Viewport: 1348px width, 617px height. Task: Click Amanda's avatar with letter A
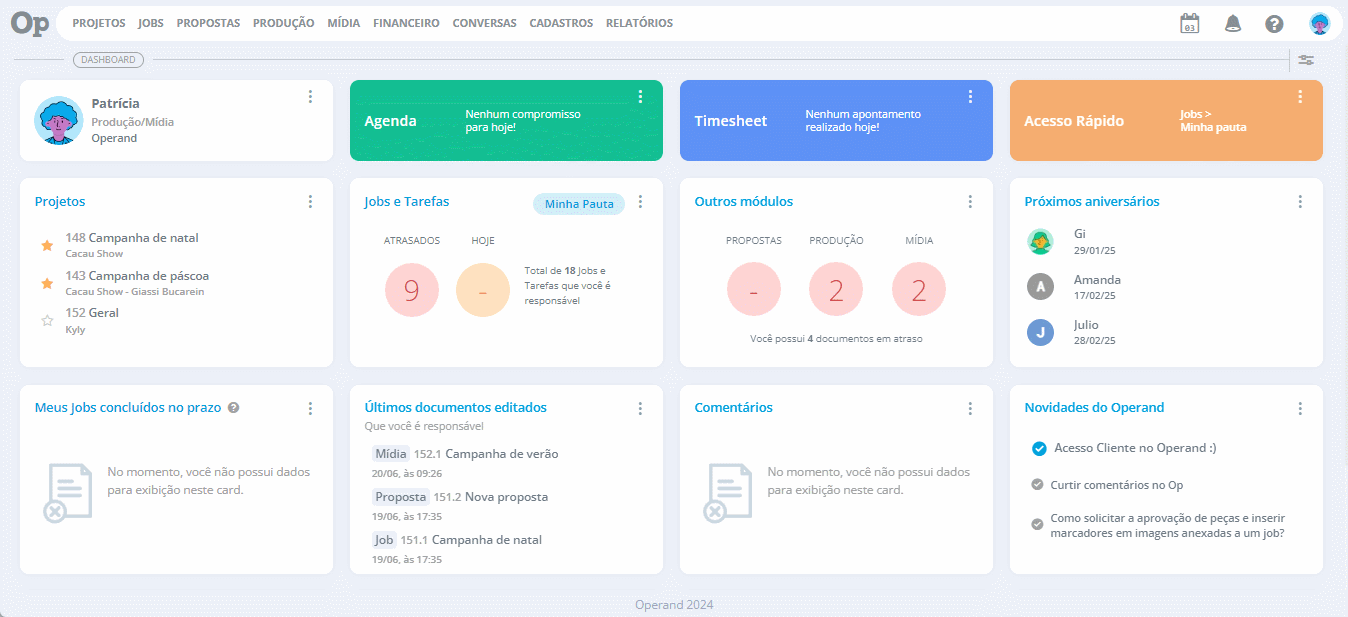(x=1041, y=287)
